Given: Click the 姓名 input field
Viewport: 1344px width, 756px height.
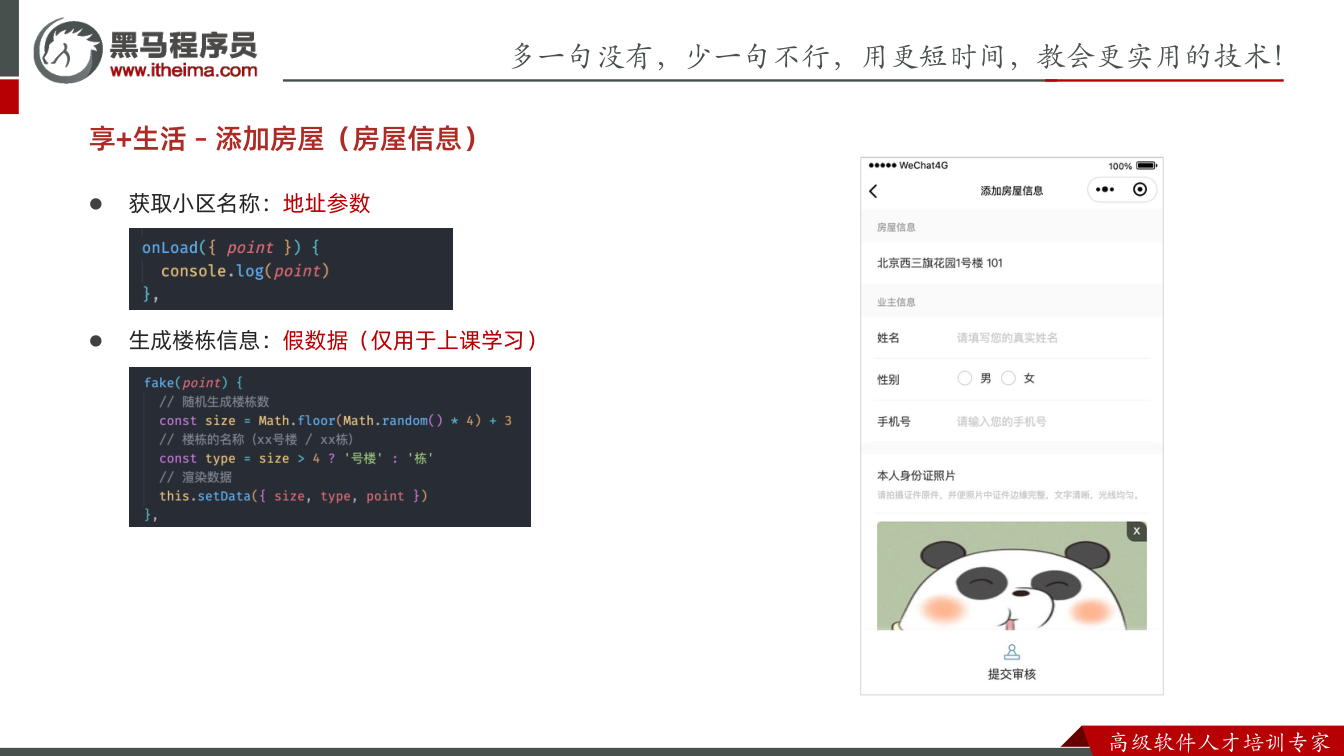Looking at the screenshot, I should click(1052, 338).
